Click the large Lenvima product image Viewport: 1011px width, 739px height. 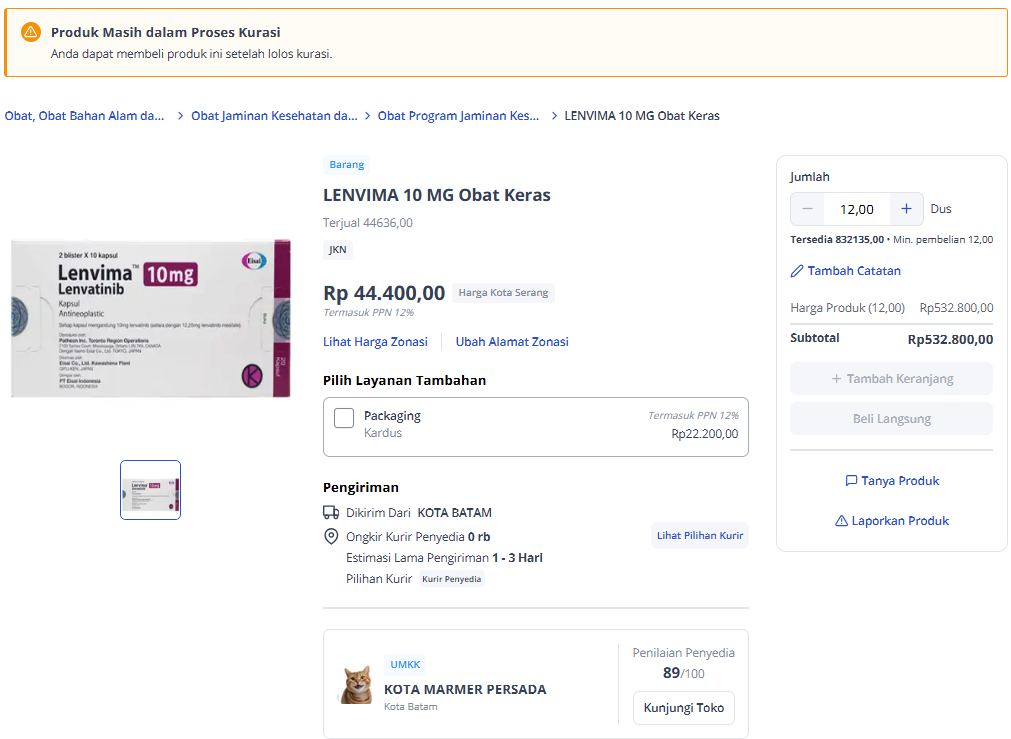pyautogui.click(x=151, y=318)
